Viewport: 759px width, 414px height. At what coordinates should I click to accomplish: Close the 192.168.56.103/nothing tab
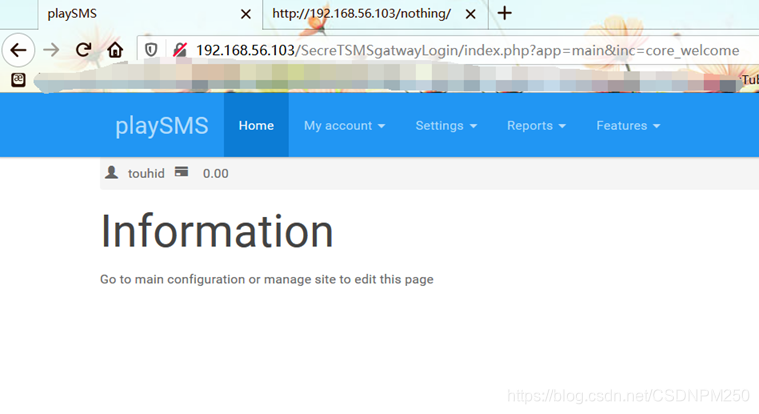click(470, 14)
